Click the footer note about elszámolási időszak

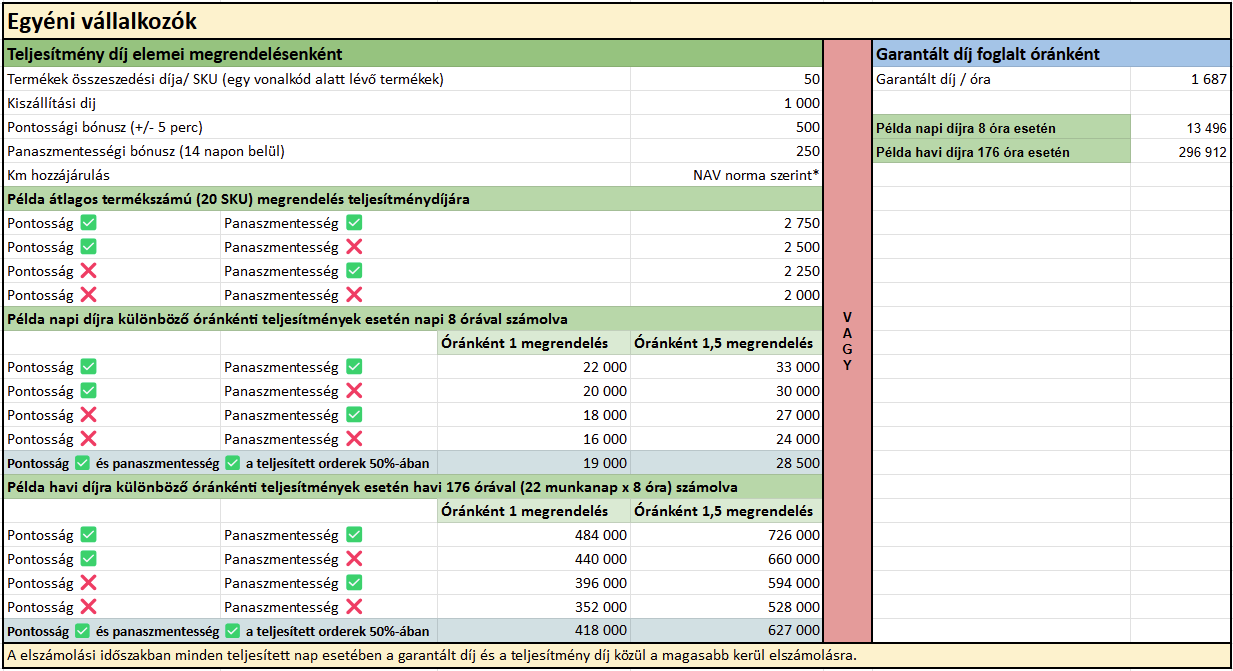[432, 656]
